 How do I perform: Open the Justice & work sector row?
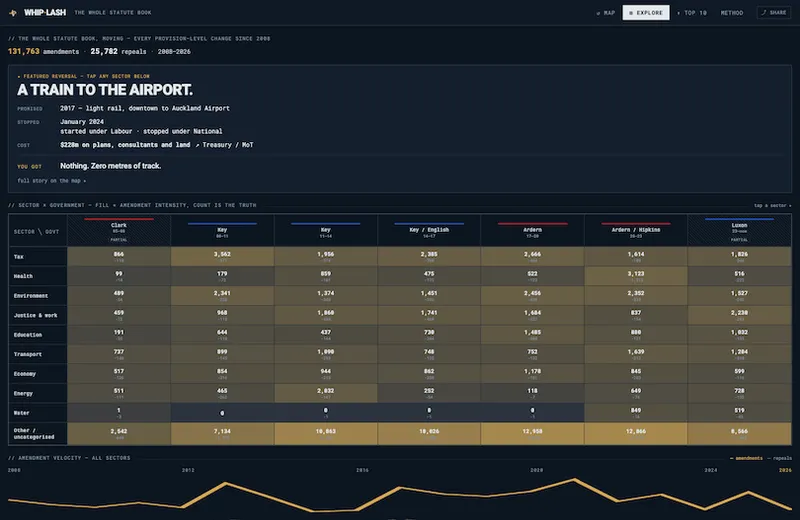pos(400,315)
